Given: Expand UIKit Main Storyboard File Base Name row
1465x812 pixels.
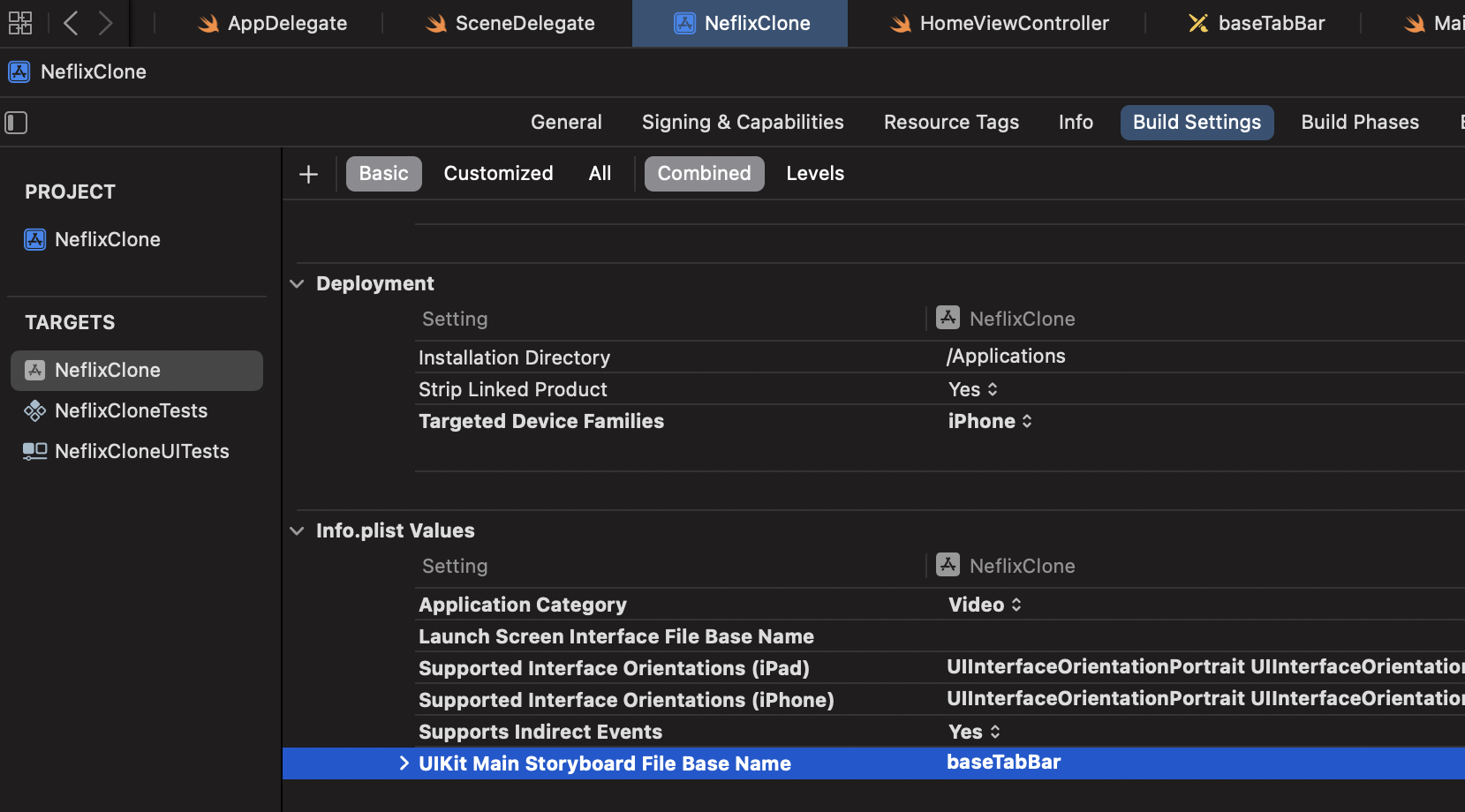Looking at the screenshot, I should pyautogui.click(x=404, y=763).
